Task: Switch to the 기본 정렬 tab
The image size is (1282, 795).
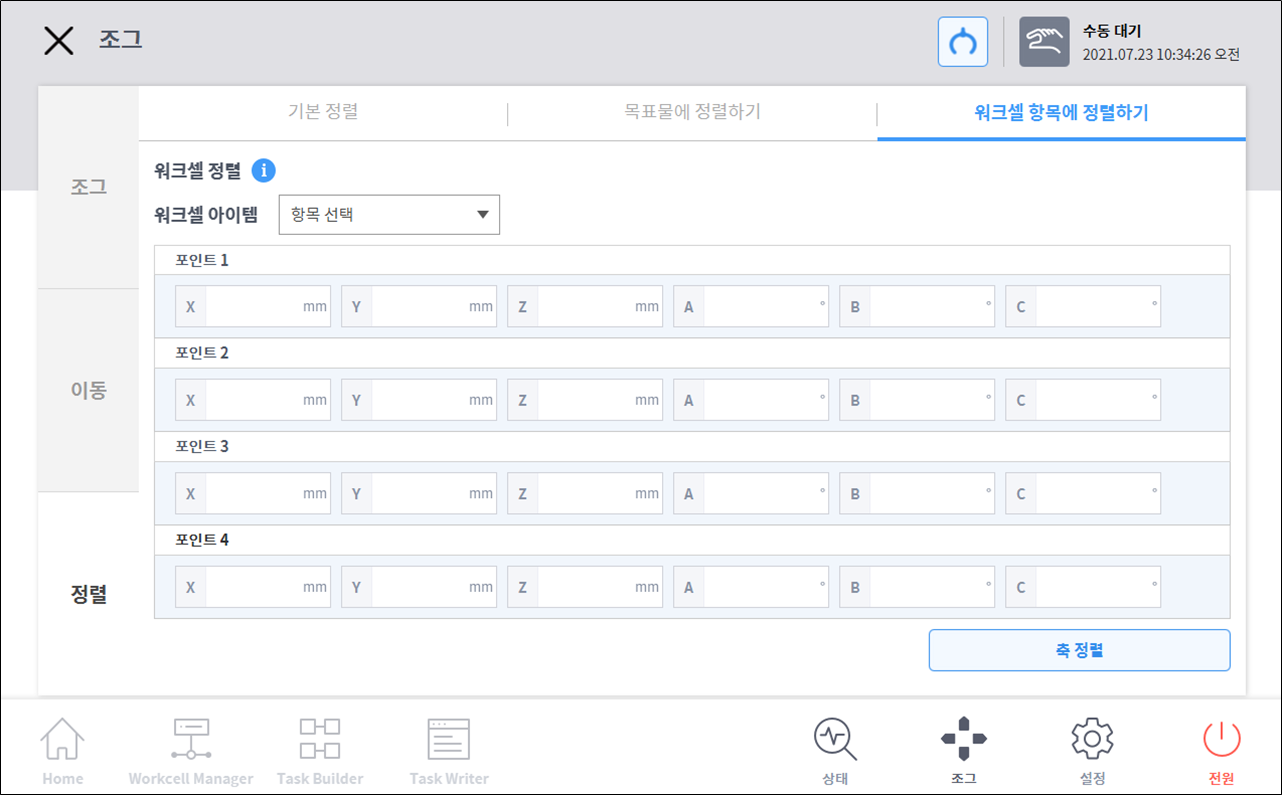Action: tap(323, 112)
